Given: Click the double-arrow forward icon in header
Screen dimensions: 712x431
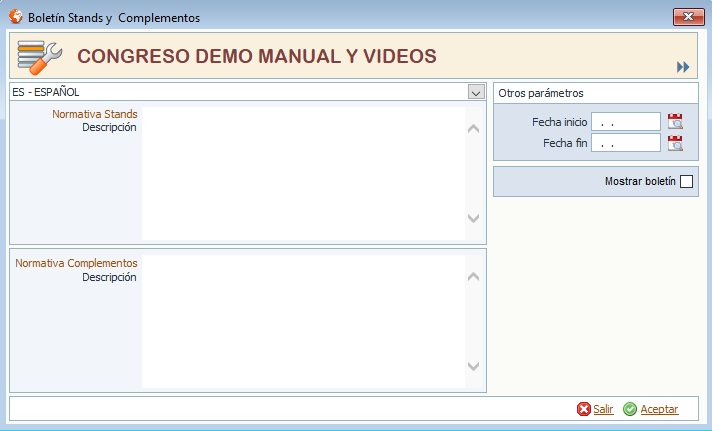Looking at the screenshot, I should 683,67.
